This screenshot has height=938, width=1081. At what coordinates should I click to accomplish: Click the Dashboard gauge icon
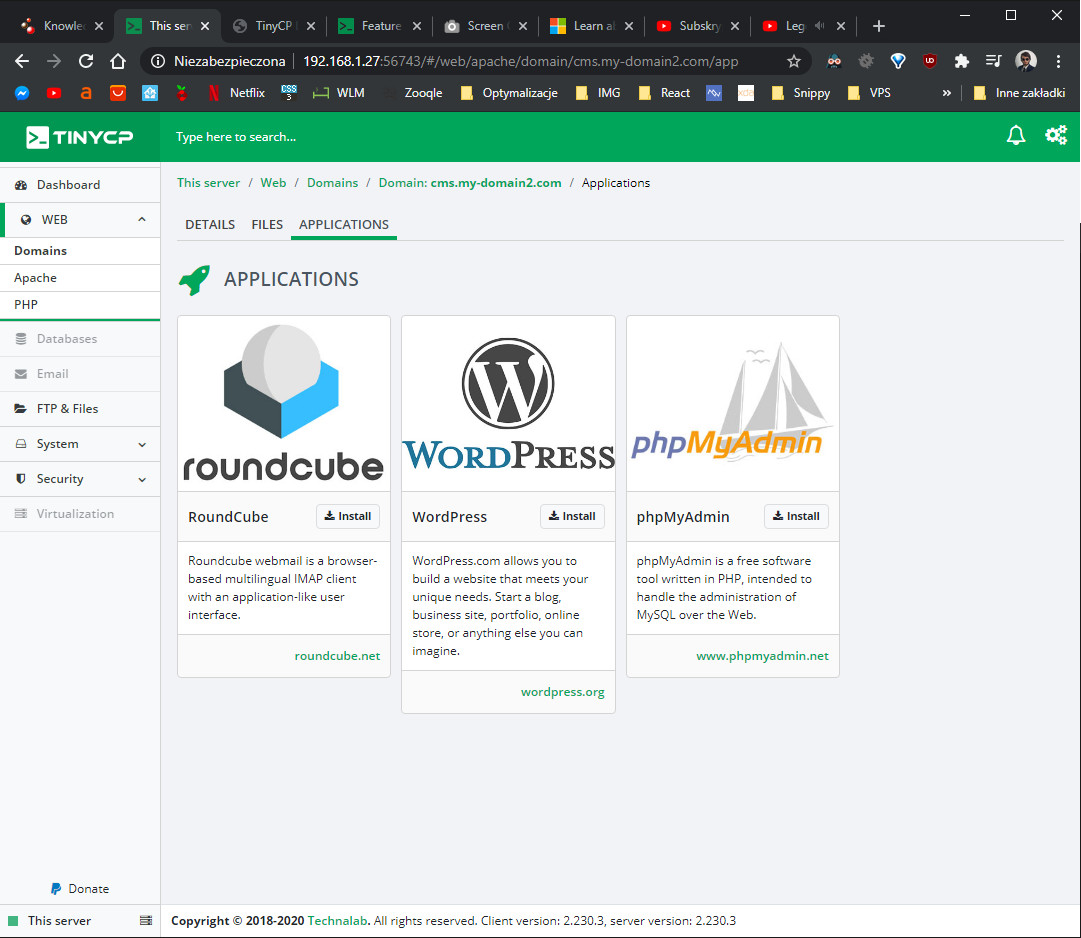click(x=21, y=185)
